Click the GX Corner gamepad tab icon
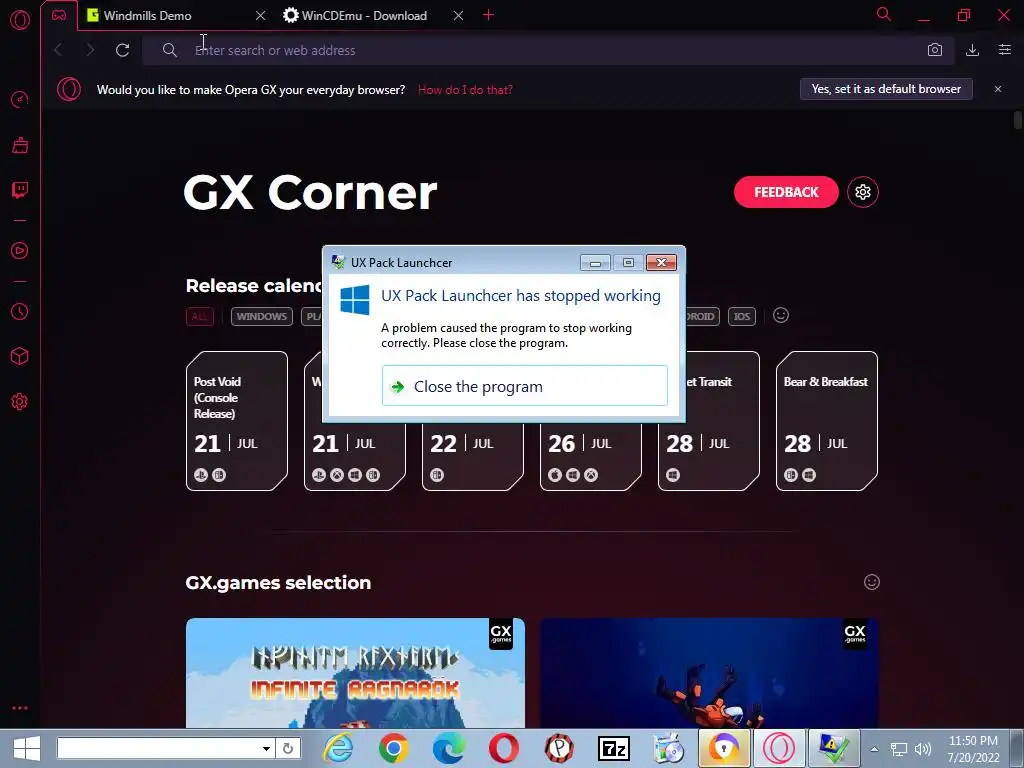The width and height of the screenshot is (1024, 768). [59, 15]
